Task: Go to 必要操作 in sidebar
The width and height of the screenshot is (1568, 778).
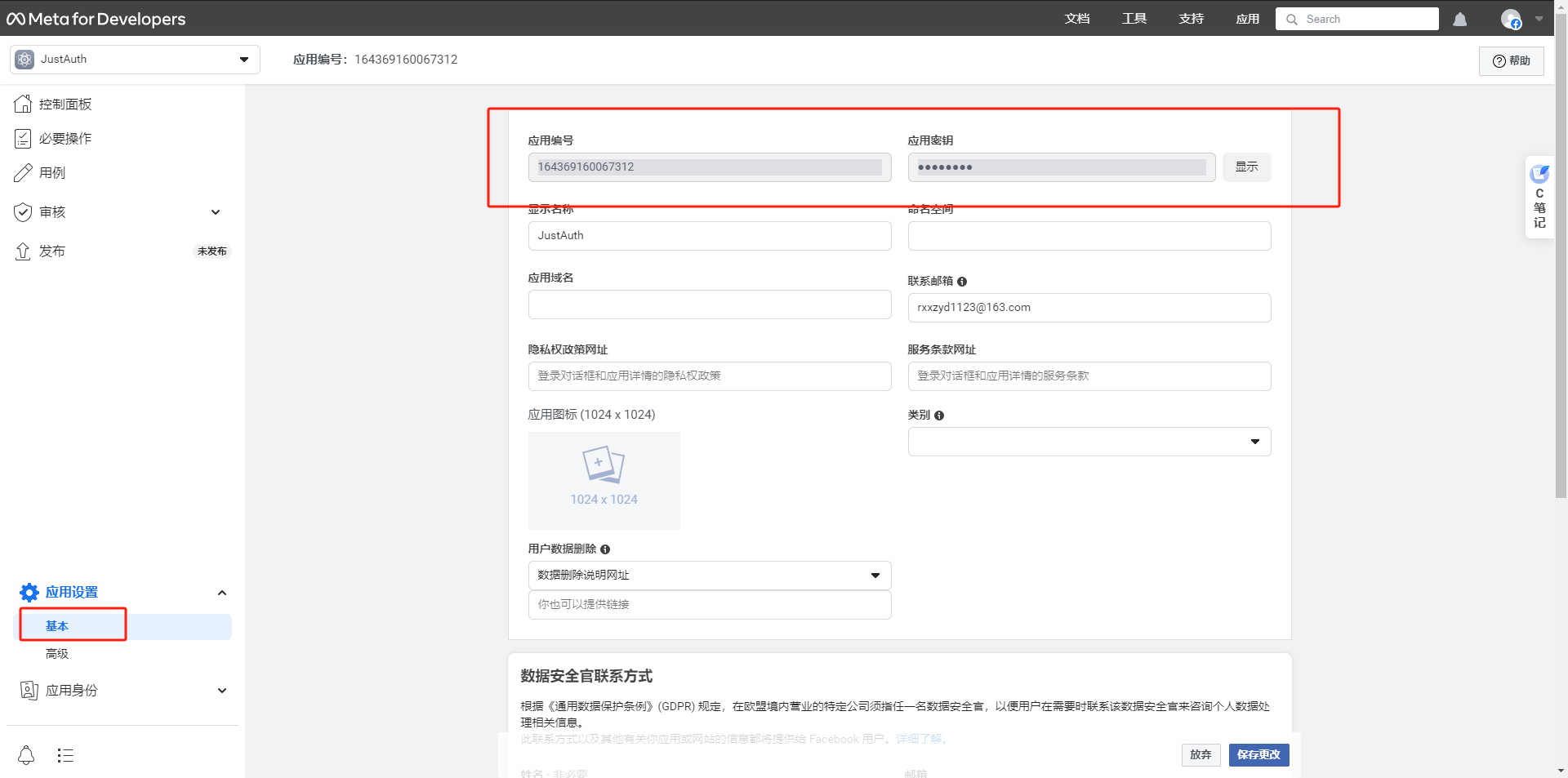Action: [x=65, y=139]
